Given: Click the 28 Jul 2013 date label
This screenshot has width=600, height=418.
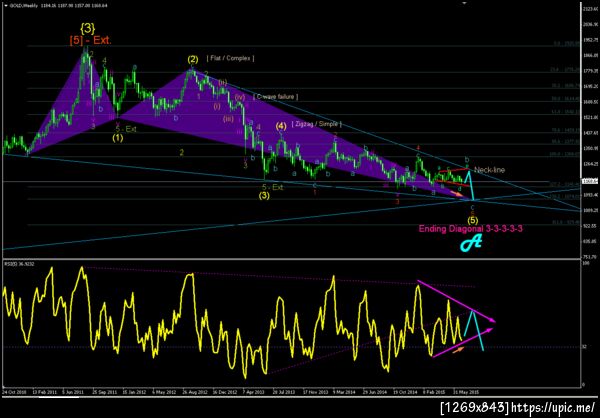Looking at the screenshot, I should [284, 392].
